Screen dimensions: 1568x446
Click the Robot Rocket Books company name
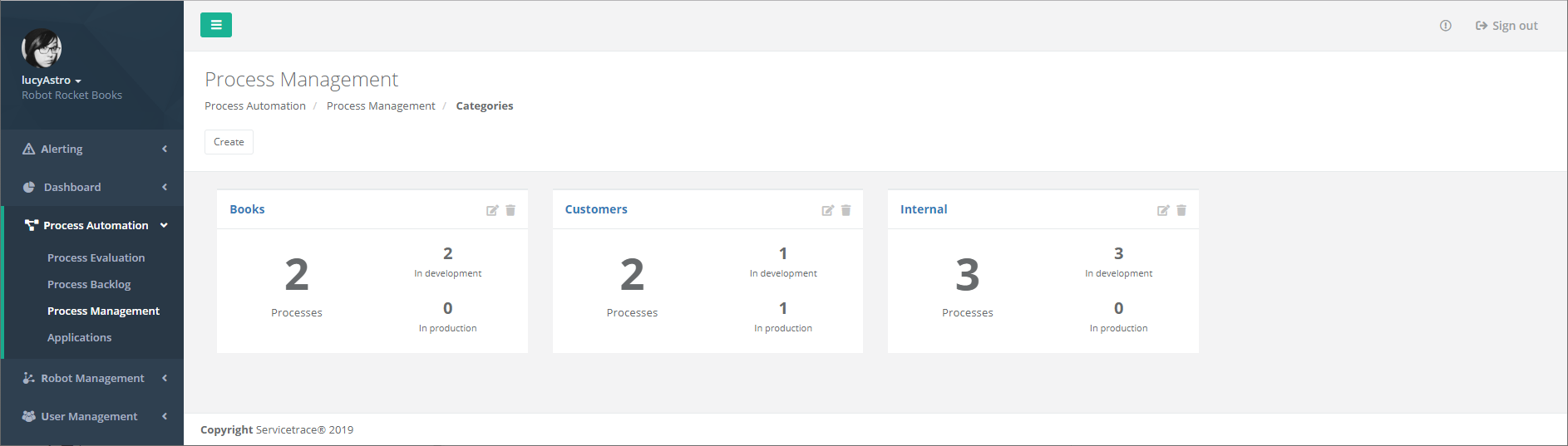point(71,96)
